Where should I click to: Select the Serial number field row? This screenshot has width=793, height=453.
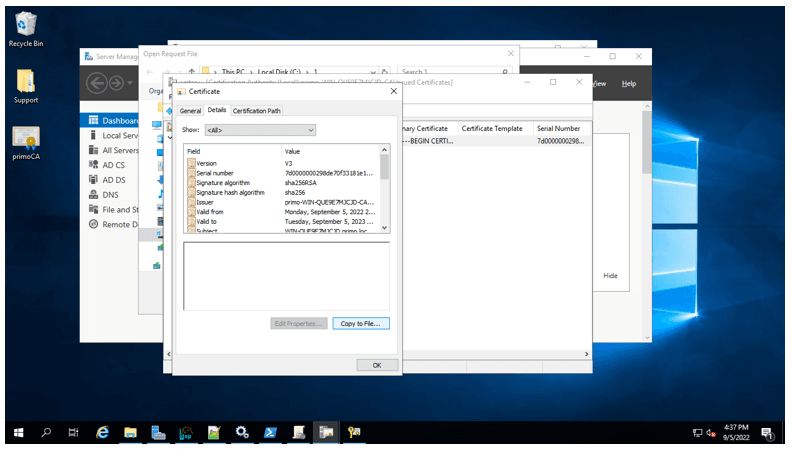point(215,173)
